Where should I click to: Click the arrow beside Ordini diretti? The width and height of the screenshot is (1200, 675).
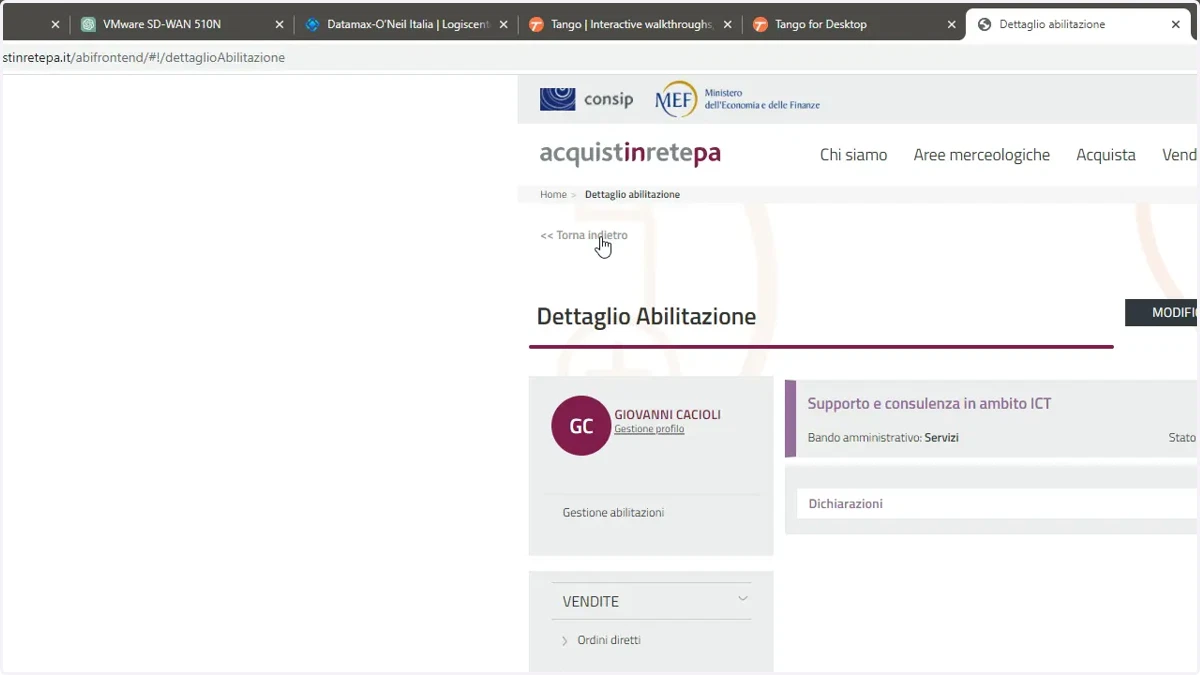point(565,641)
